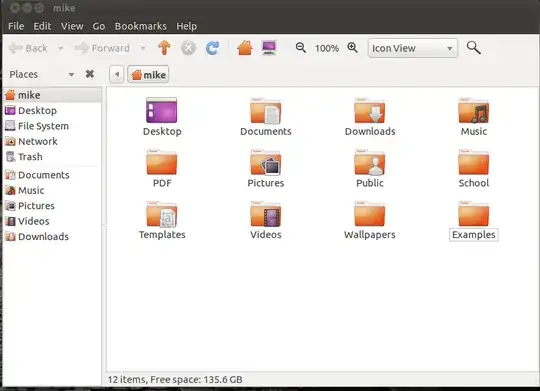
Task: Open Forward history dropdown arrow
Action: [143, 48]
